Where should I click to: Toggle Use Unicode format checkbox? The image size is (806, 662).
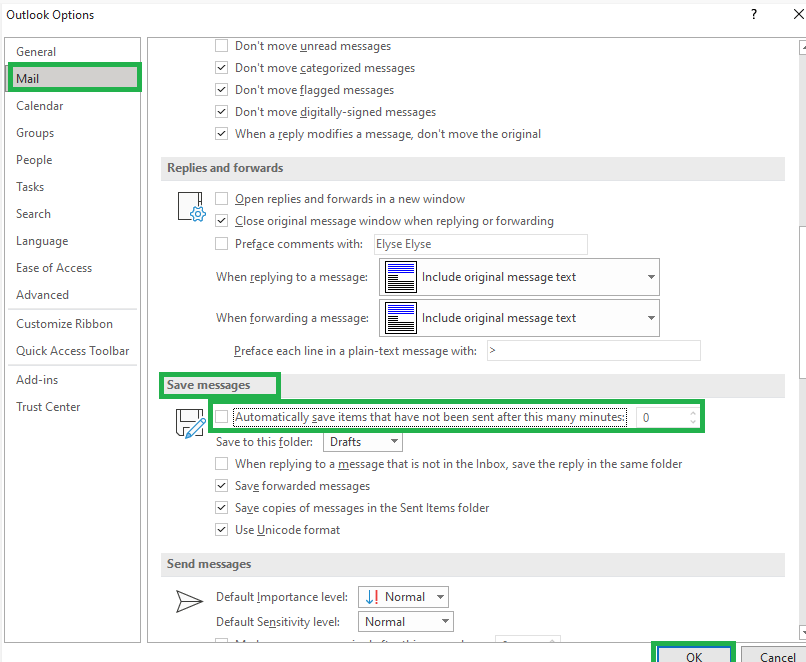point(222,529)
